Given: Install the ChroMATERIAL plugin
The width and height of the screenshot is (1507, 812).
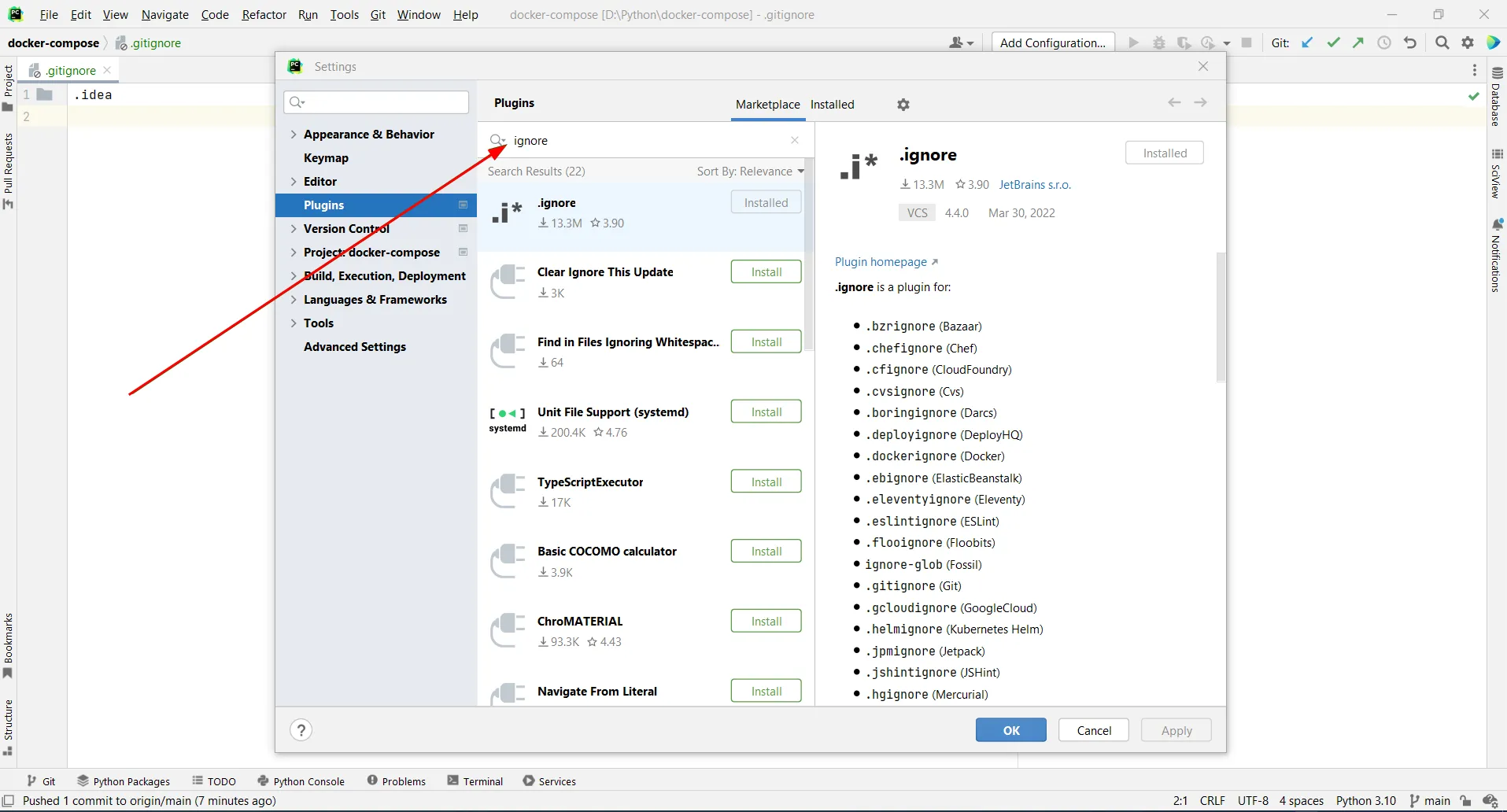Looking at the screenshot, I should [x=766, y=622].
